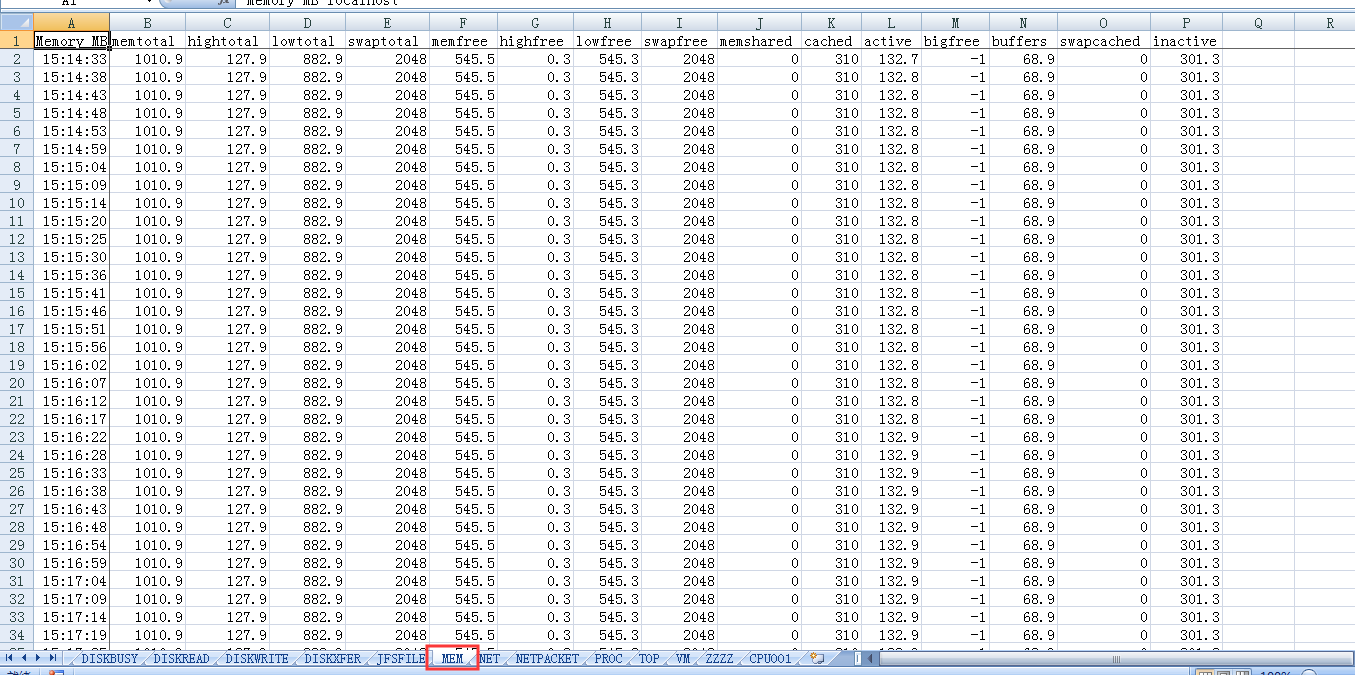Click the 'lowtotal' header cell
The height and width of the screenshot is (675, 1355).
[307, 41]
